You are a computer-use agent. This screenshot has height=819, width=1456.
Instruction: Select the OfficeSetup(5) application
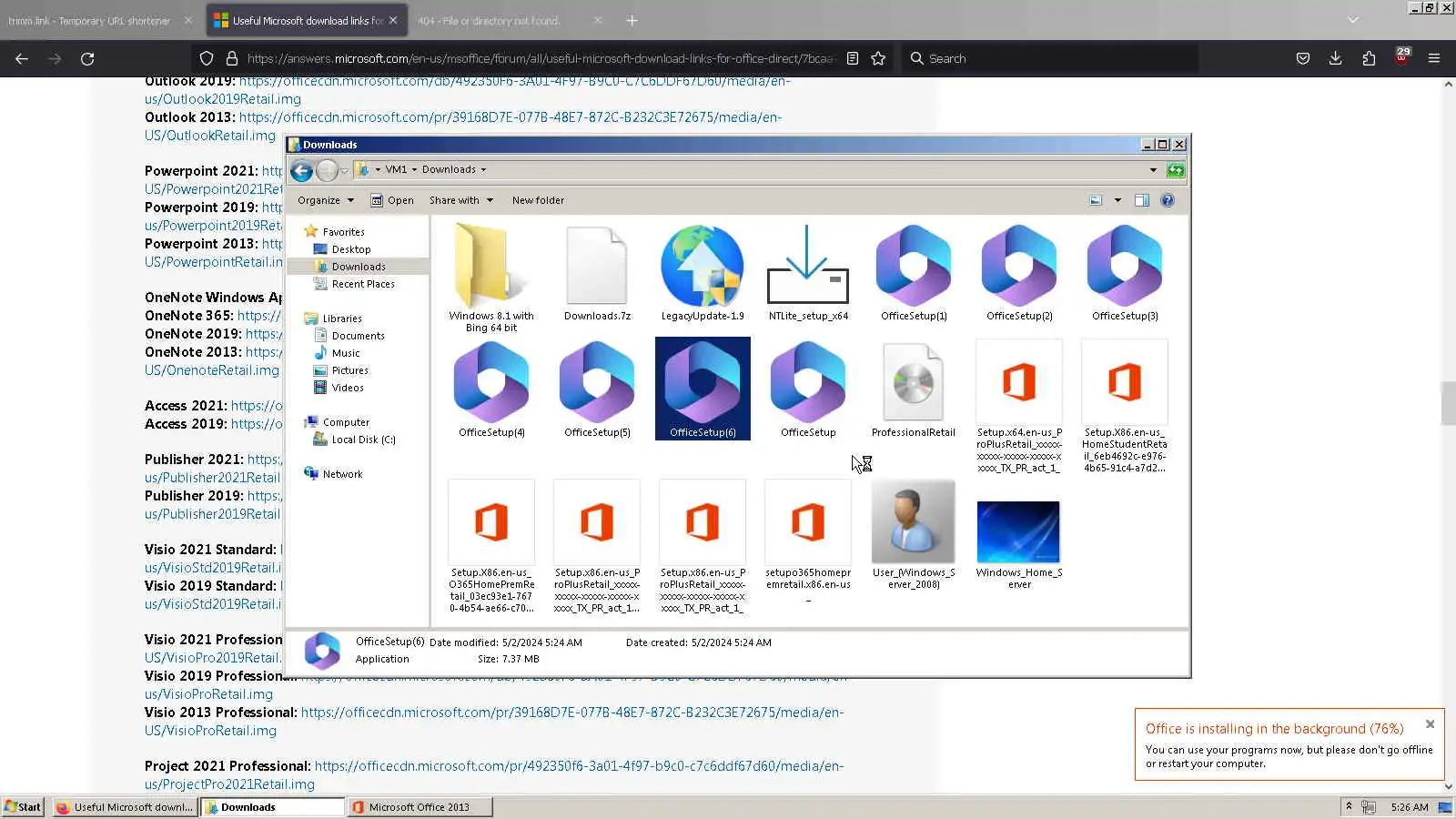[x=597, y=389]
